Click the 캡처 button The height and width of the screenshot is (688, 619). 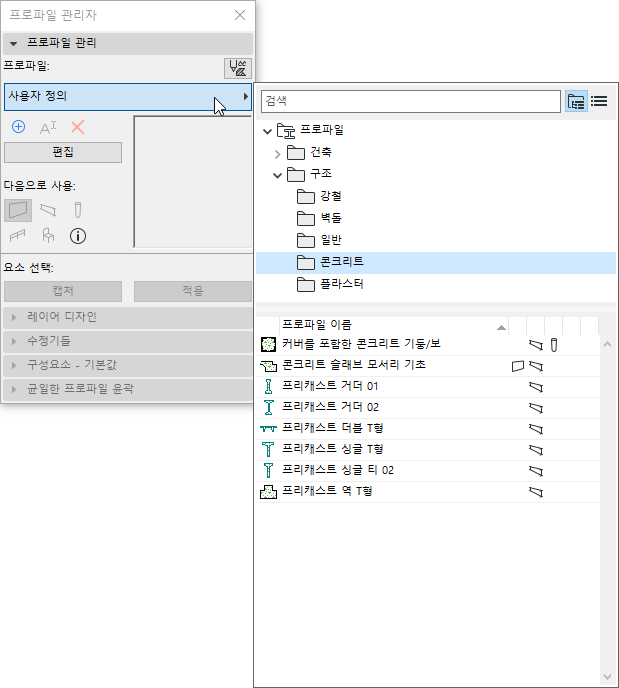[x=63, y=291]
